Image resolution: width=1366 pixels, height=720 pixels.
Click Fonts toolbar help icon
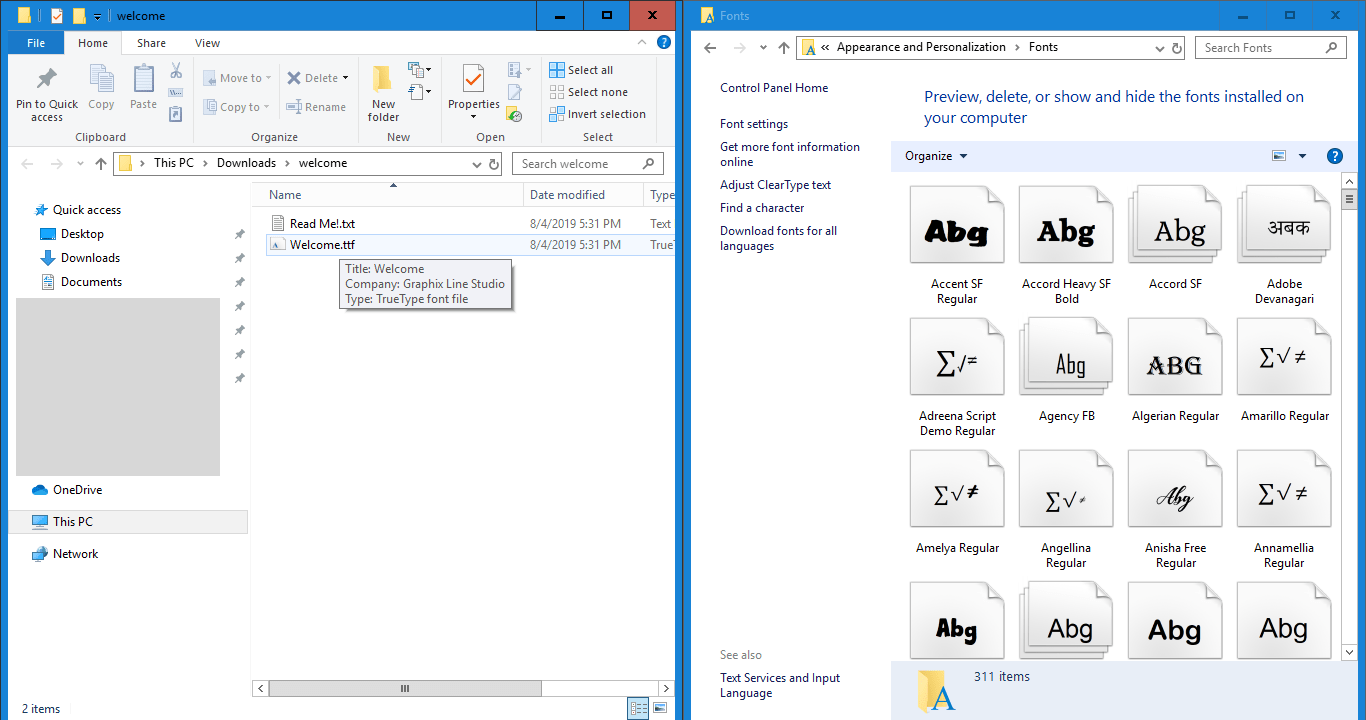pyautogui.click(x=1334, y=156)
